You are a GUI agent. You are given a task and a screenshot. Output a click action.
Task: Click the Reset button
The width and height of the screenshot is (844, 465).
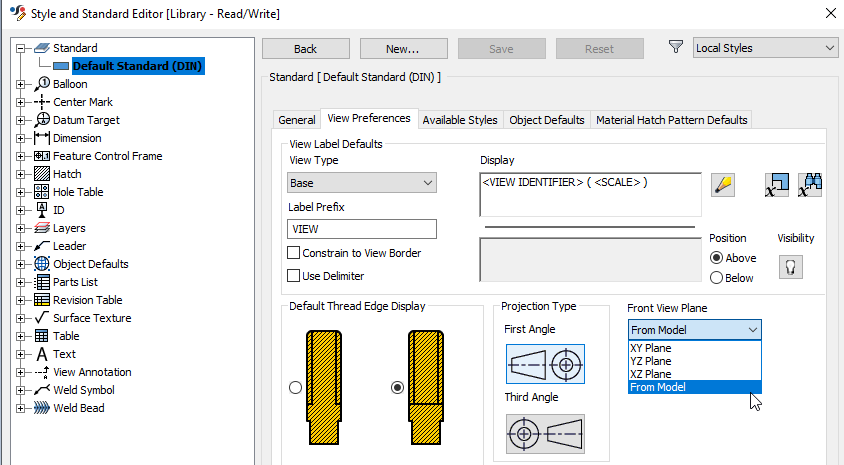point(600,48)
